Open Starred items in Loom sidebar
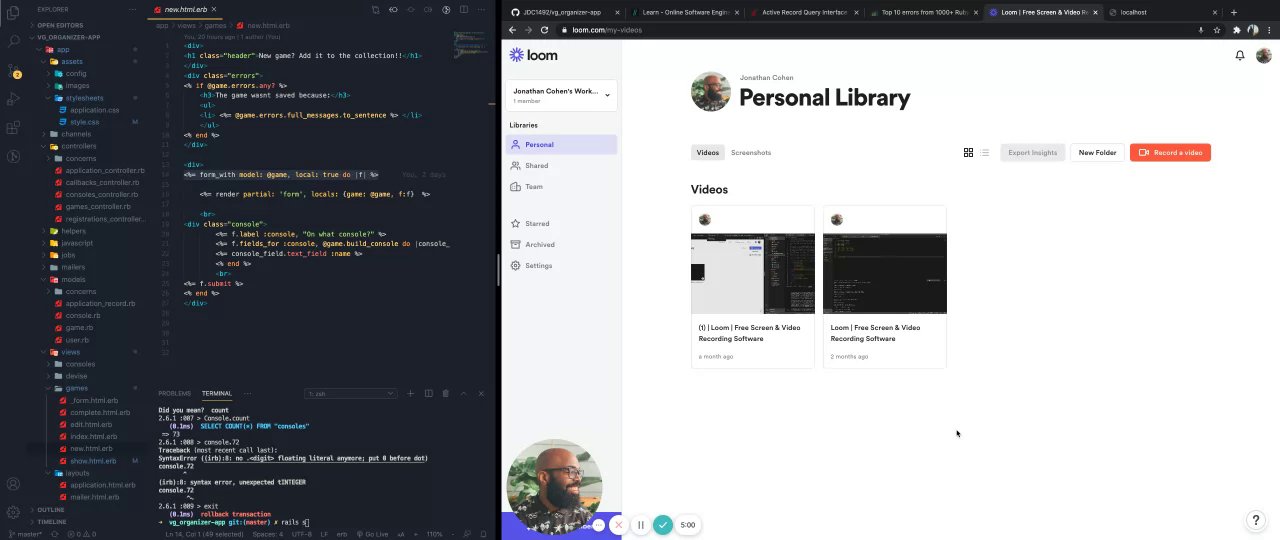Viewport: 1280px width, 540px height. coord(561,223)
